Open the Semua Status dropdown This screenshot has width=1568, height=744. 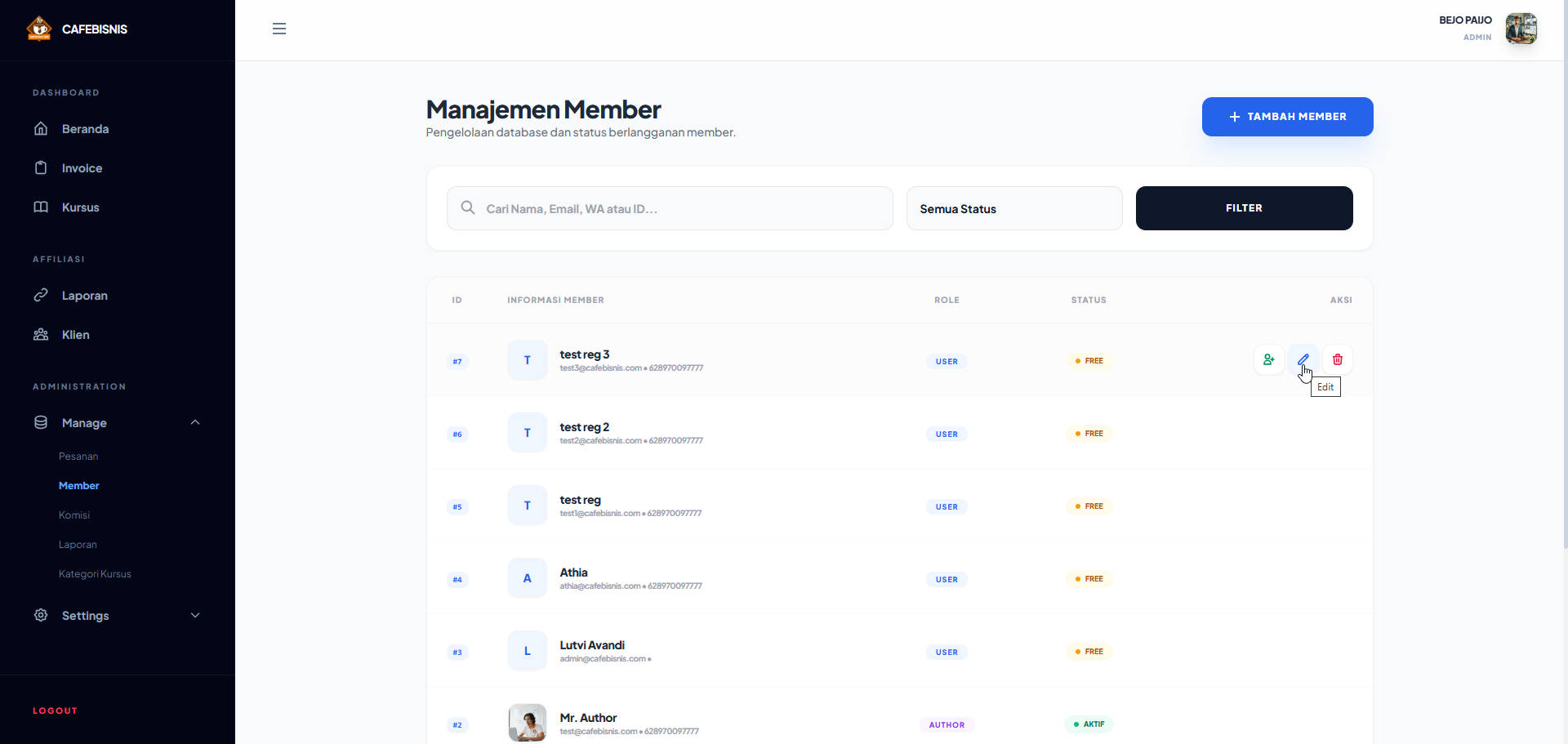(1013, 209)
